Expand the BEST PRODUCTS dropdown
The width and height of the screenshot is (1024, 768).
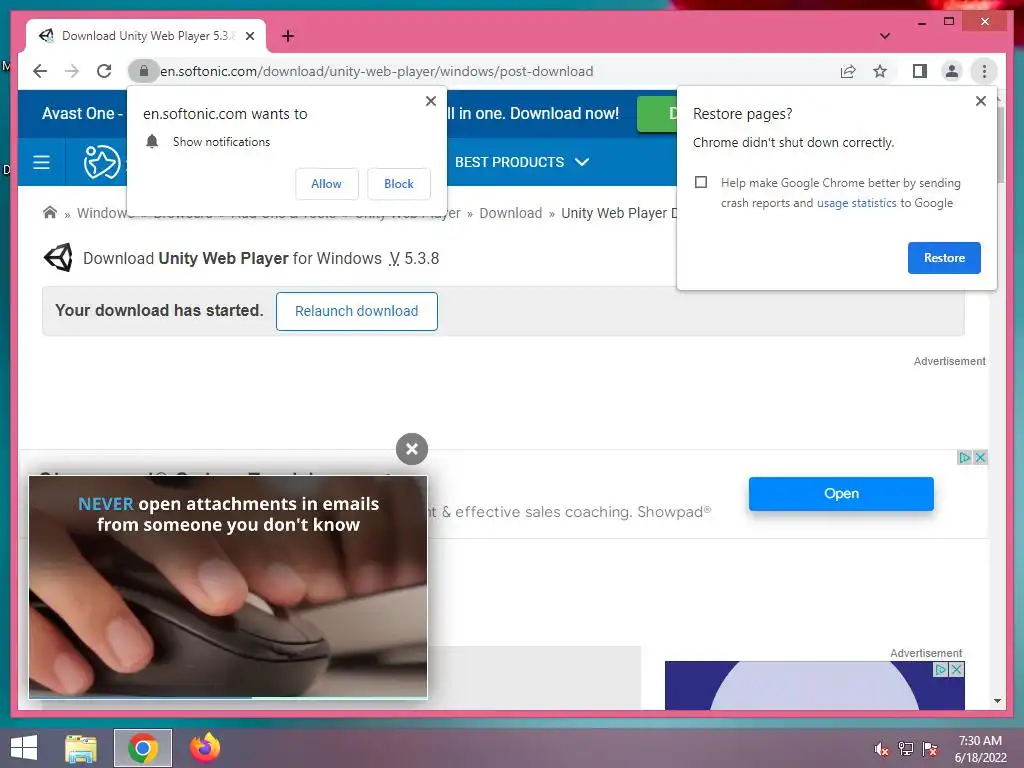coord(522,162)
